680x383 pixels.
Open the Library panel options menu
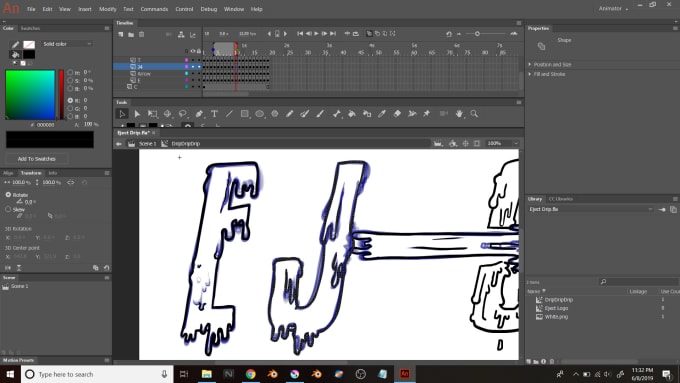pos(675,199)
